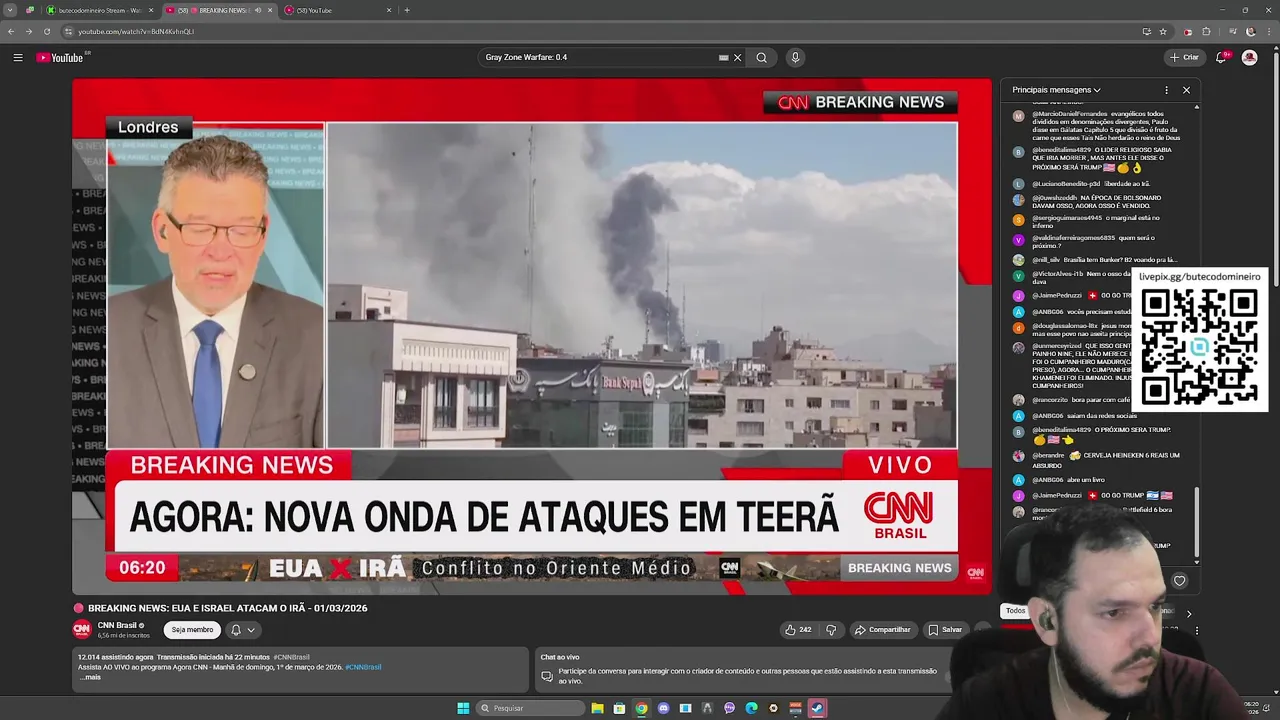Image resolution: width=1280 pixels, height=720 pixels.
Task: Open message from @LucianoBenedito-p9d
Action: pos(1082,184)
